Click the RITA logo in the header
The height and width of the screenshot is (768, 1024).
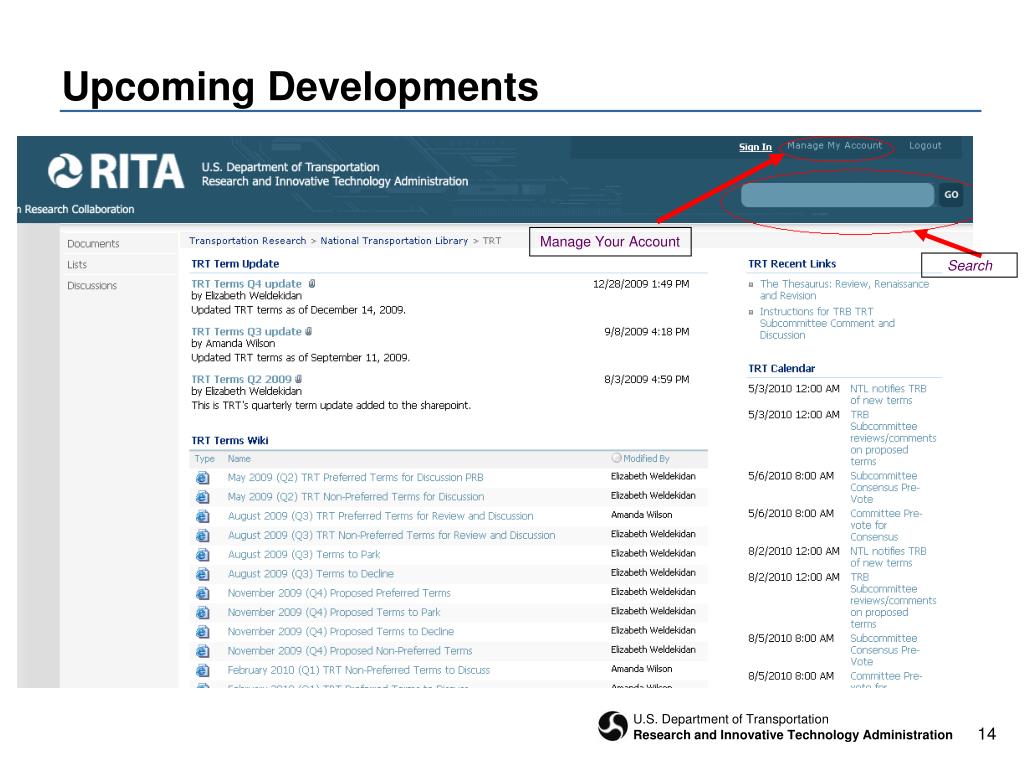(116, 171)
